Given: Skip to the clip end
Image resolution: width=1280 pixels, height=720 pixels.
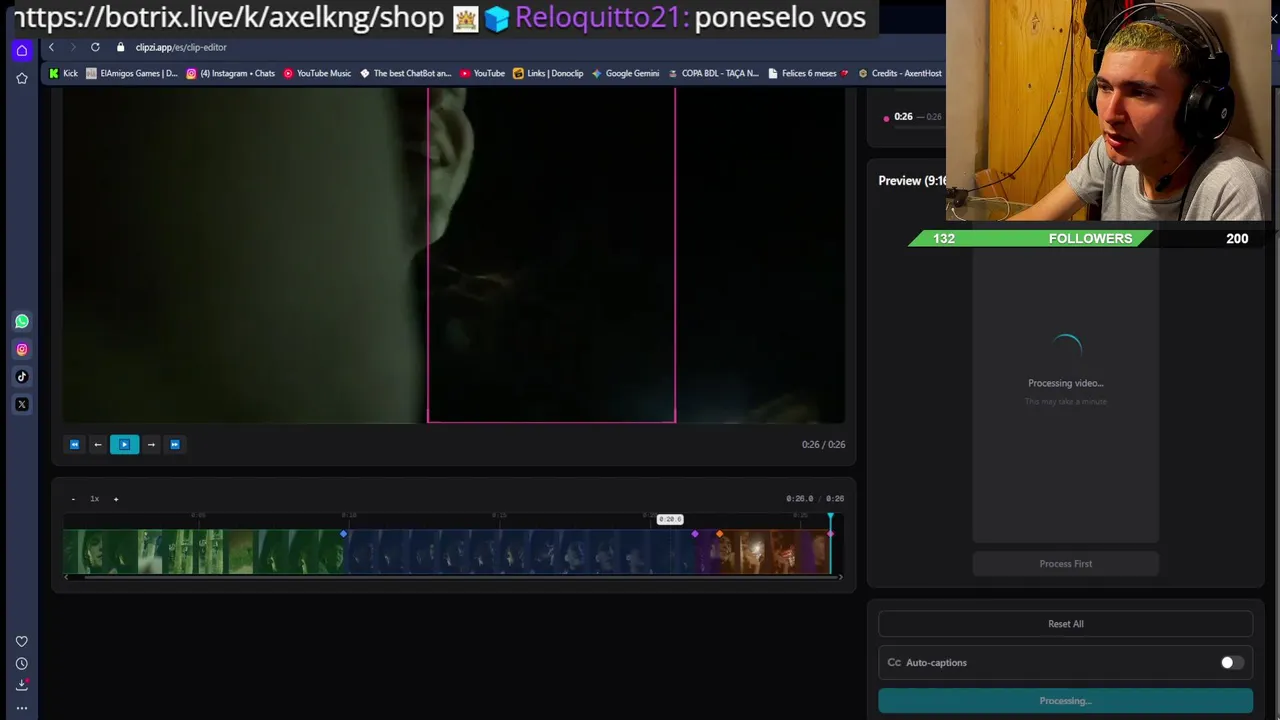Looking at the screenshot, I should (x=175, y=444).
